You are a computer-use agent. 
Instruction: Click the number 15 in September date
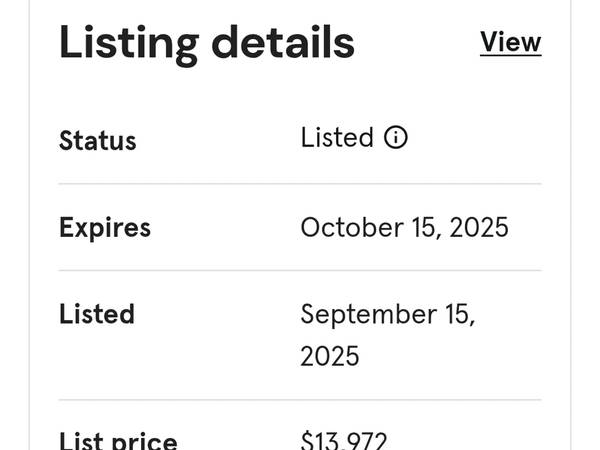point(460,315)
